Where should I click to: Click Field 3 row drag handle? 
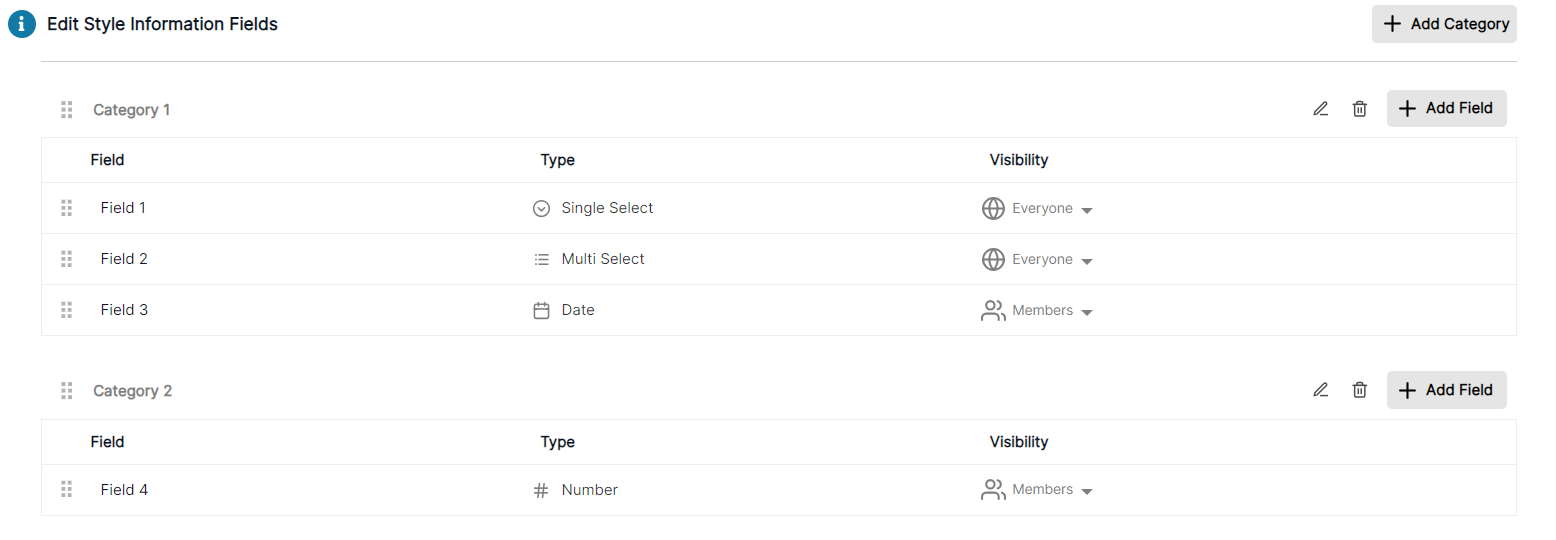pos(67,310)
